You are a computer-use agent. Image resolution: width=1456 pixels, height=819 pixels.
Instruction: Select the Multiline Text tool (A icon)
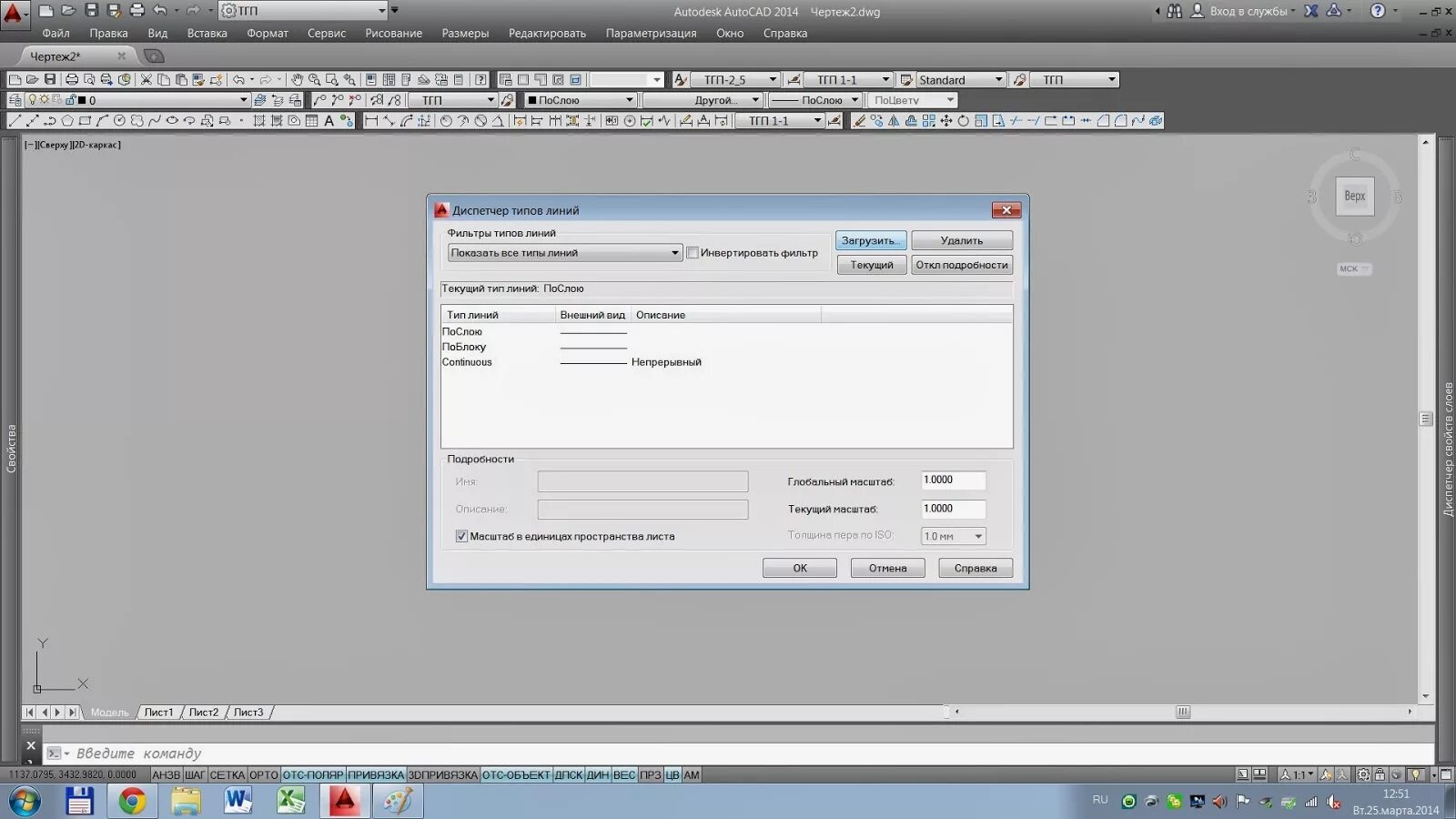point(329,121)
